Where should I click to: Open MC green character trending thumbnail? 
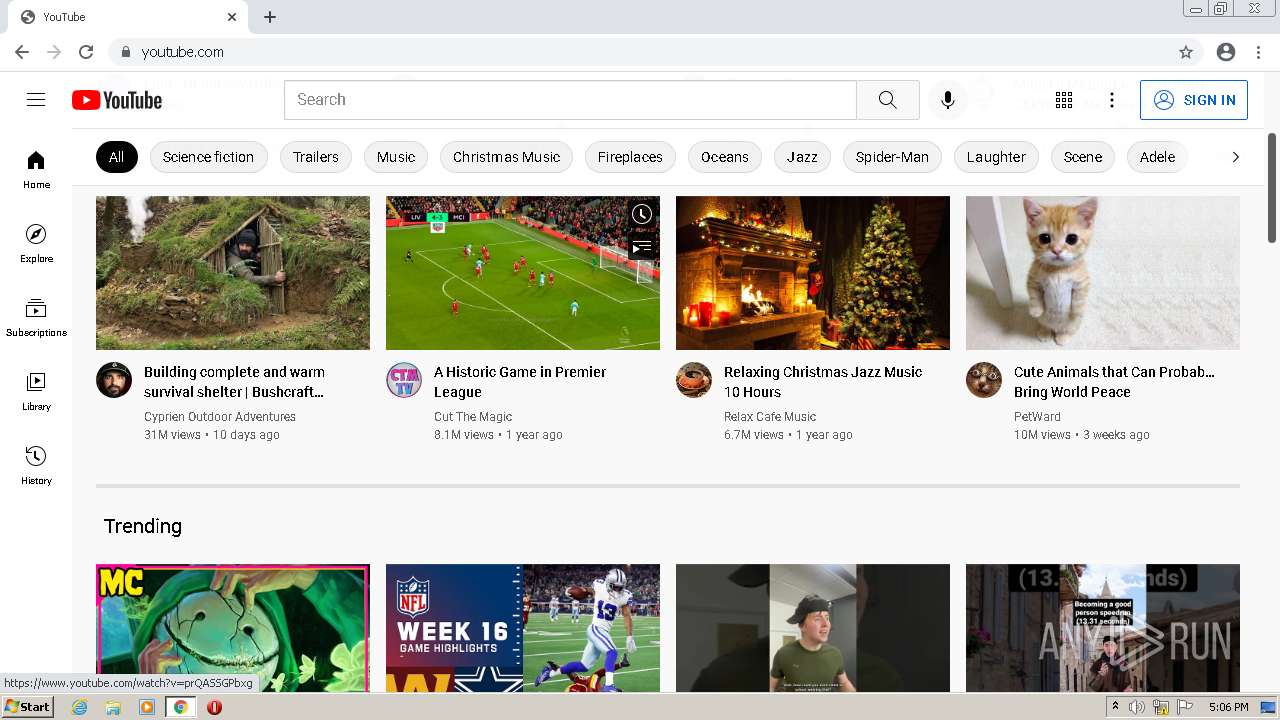pos(233,628)
